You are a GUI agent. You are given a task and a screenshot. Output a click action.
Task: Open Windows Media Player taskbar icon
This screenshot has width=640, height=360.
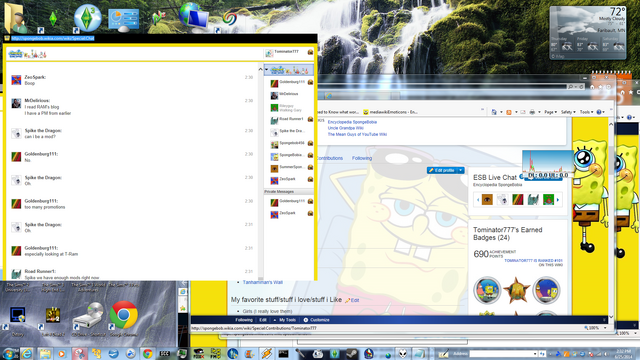[x=62, y=353]
